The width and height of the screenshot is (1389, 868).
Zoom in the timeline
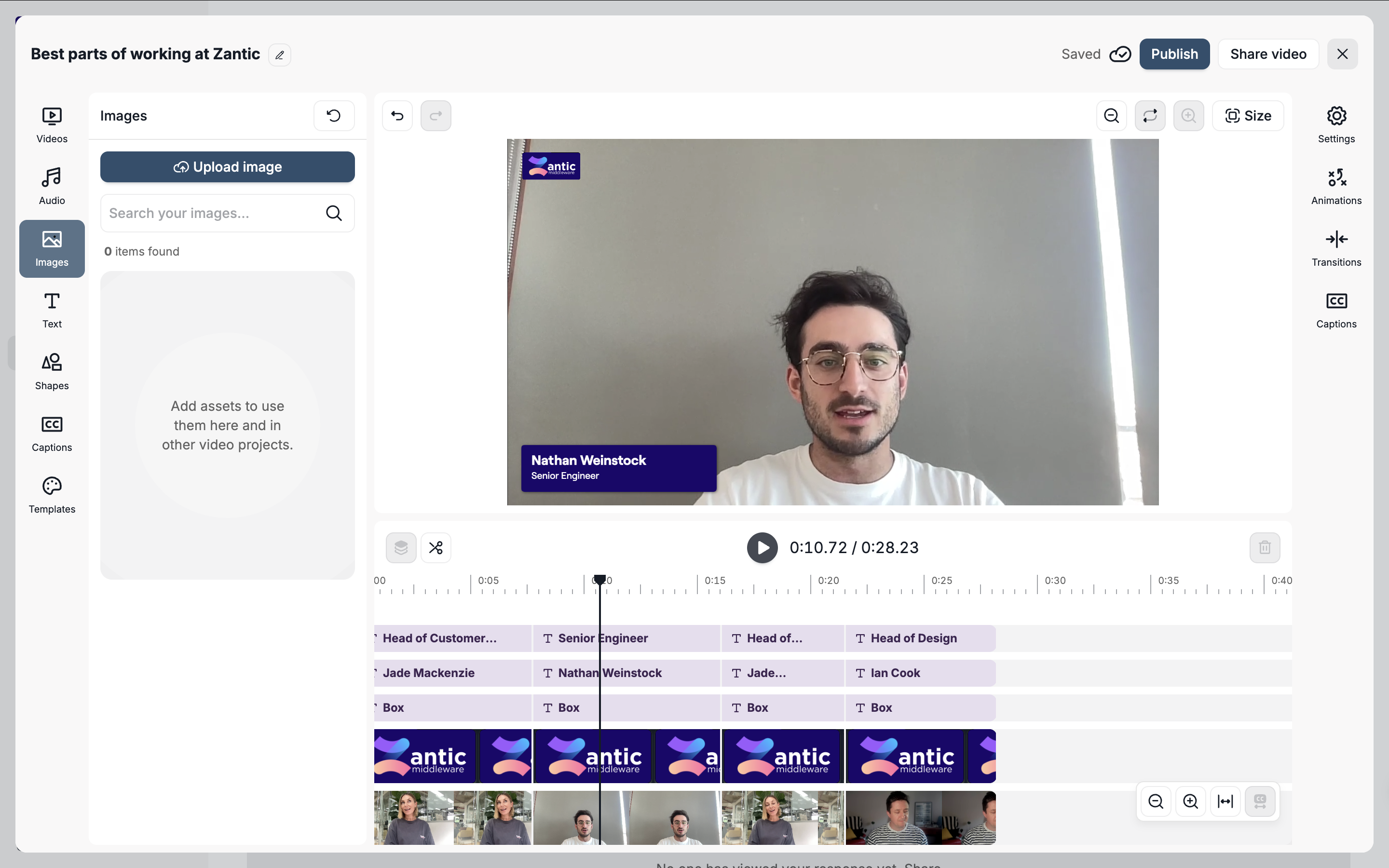tap(1190, 801)
